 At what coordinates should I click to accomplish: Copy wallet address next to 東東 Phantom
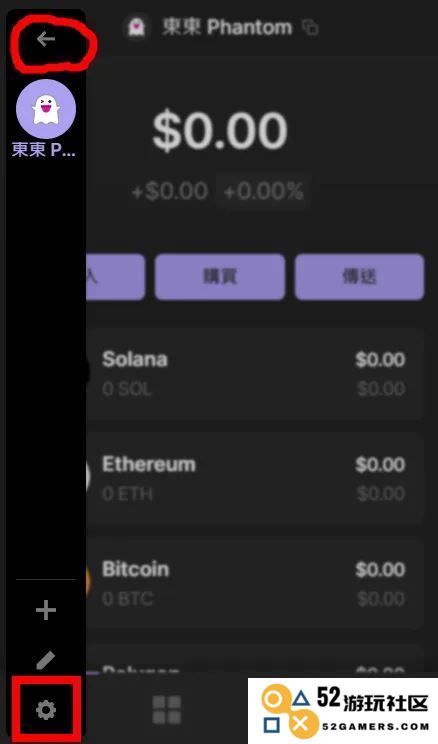click(x=310, y=28)
